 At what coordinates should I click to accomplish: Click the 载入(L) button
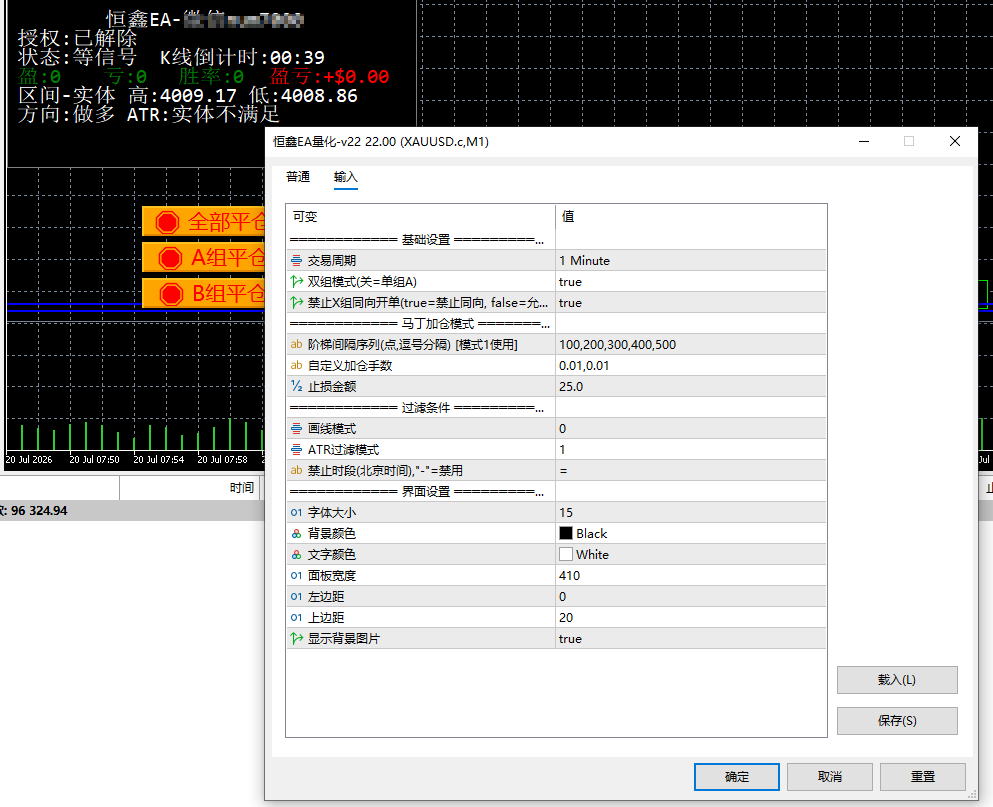[897, 680]
